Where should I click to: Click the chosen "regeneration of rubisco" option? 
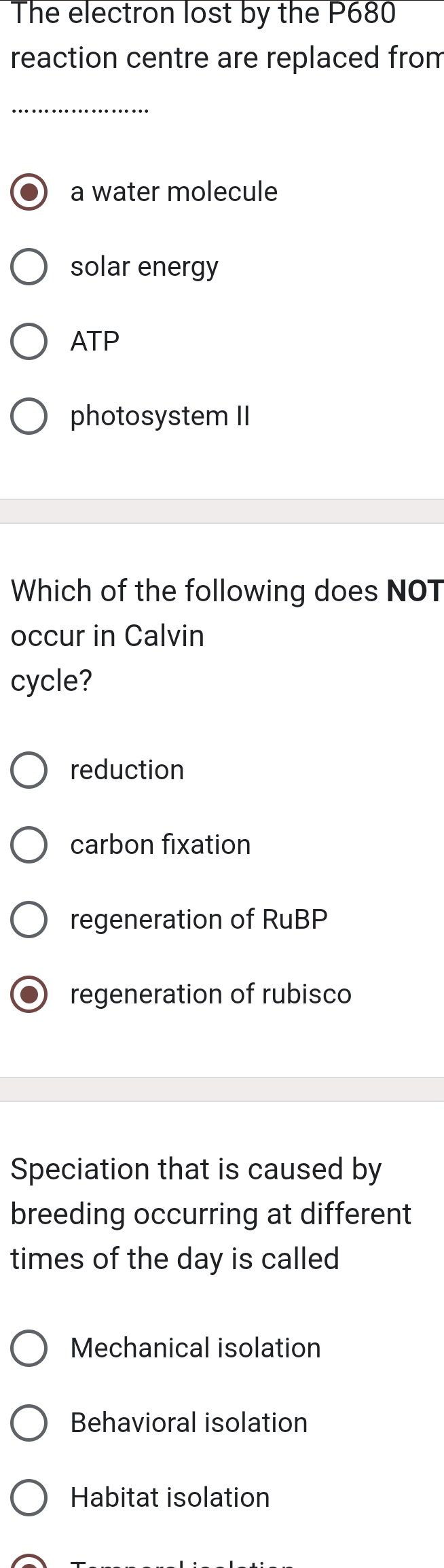[29, 994]
